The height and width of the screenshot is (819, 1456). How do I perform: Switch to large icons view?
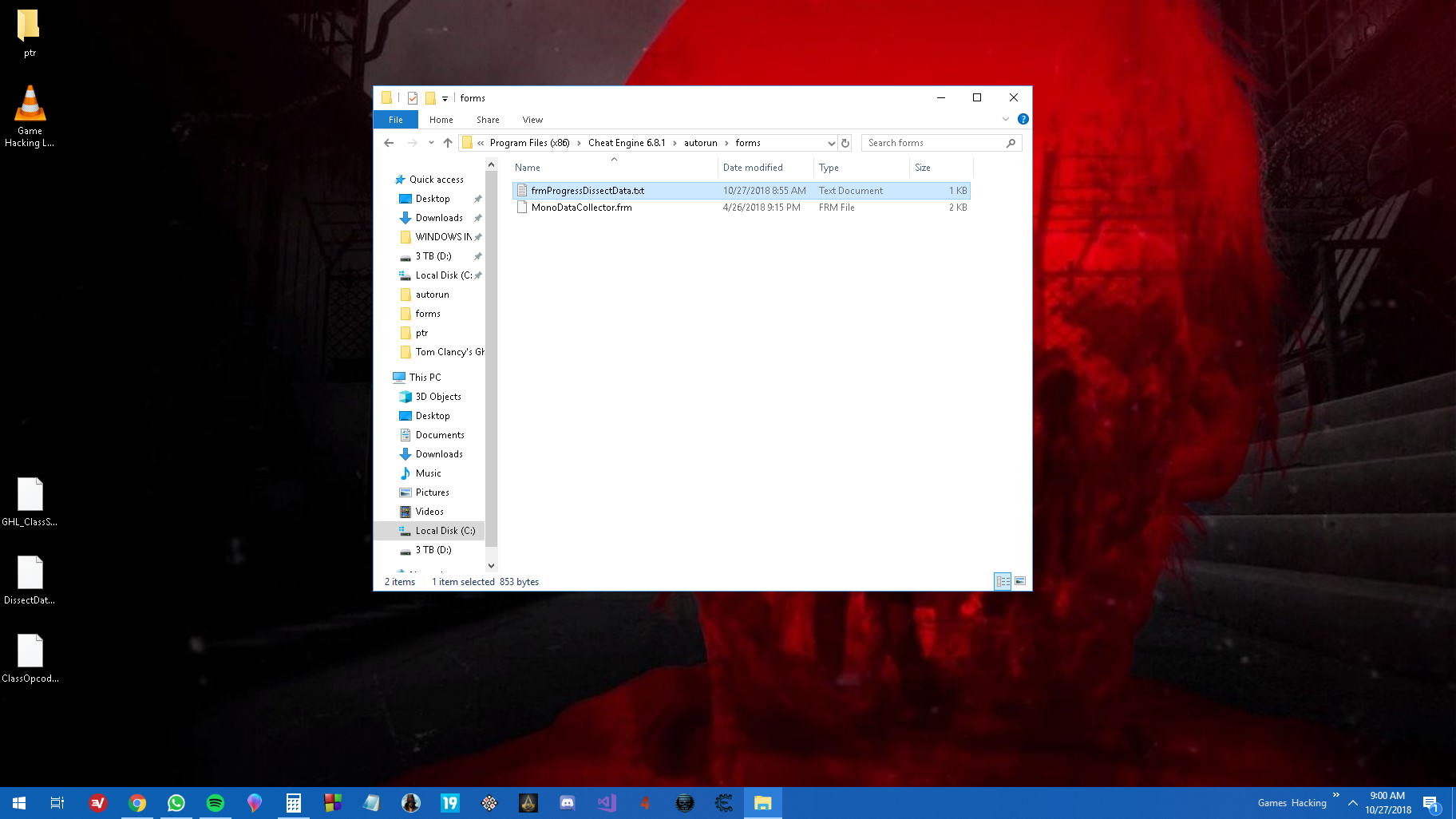point(1020,581)
